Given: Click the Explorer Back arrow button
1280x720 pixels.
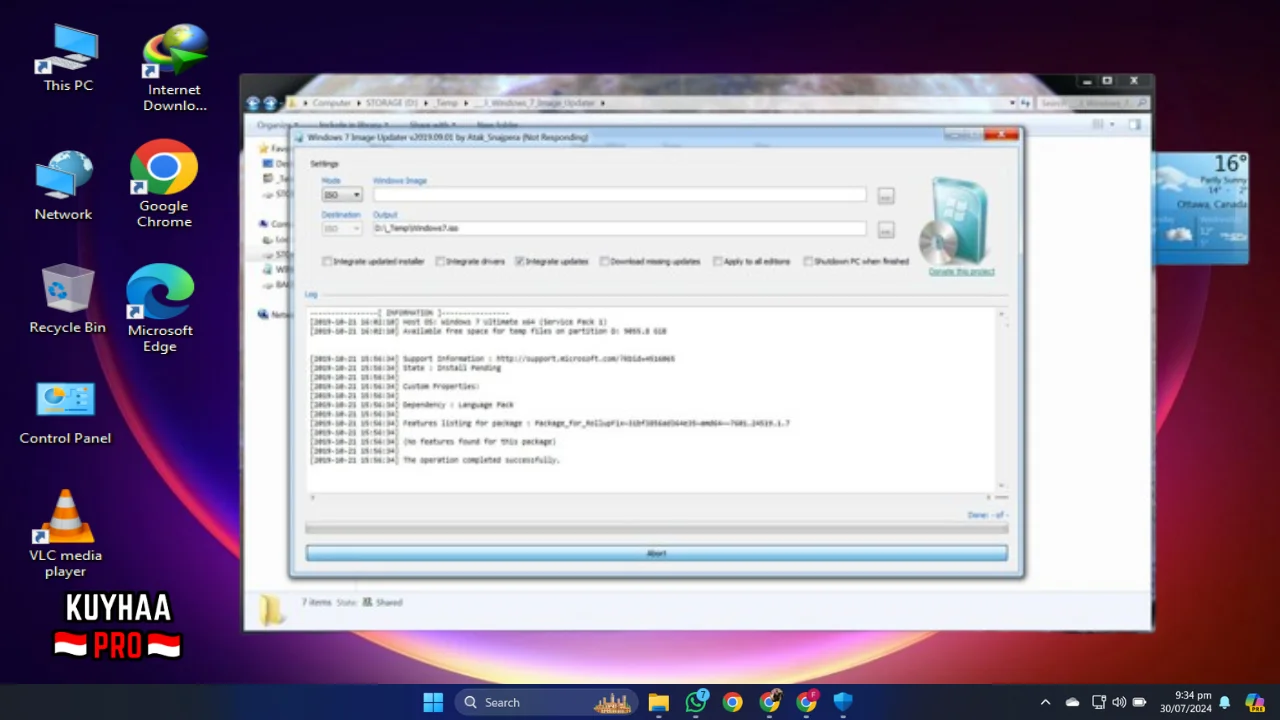Looking at the screenshot, I should click(253, 103).
